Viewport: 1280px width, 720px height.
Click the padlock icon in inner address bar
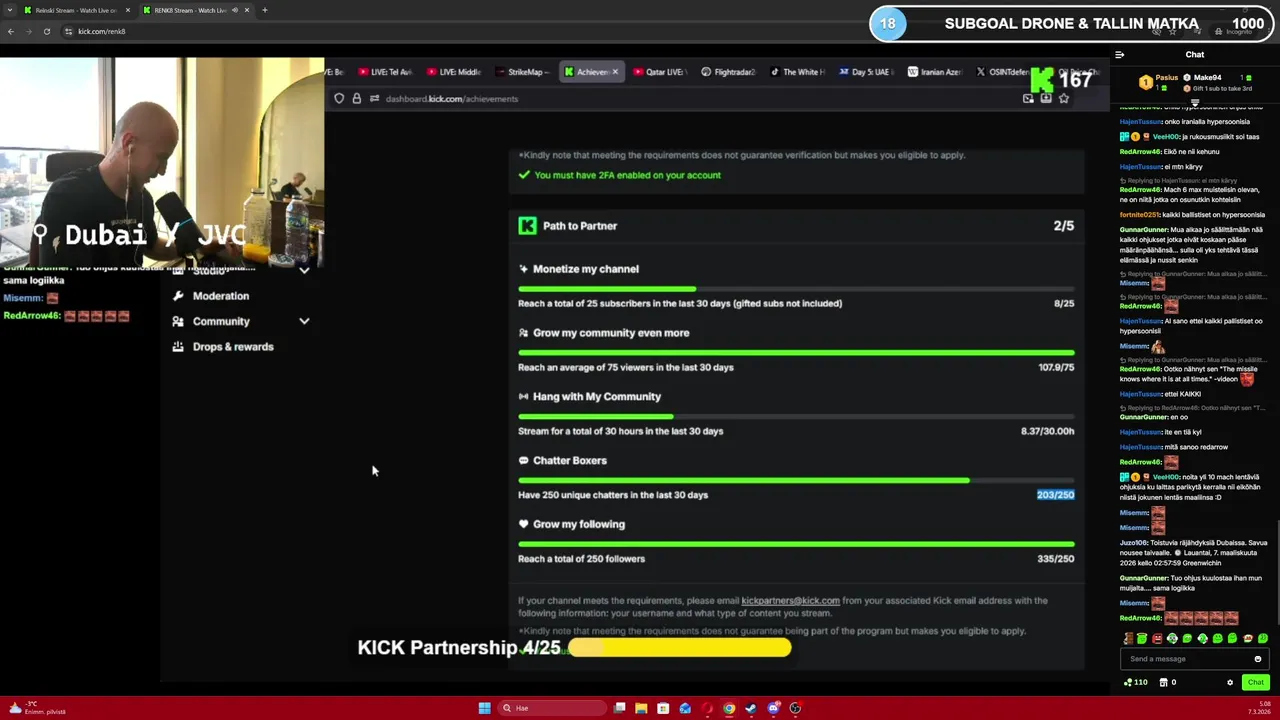pos(356,98)
